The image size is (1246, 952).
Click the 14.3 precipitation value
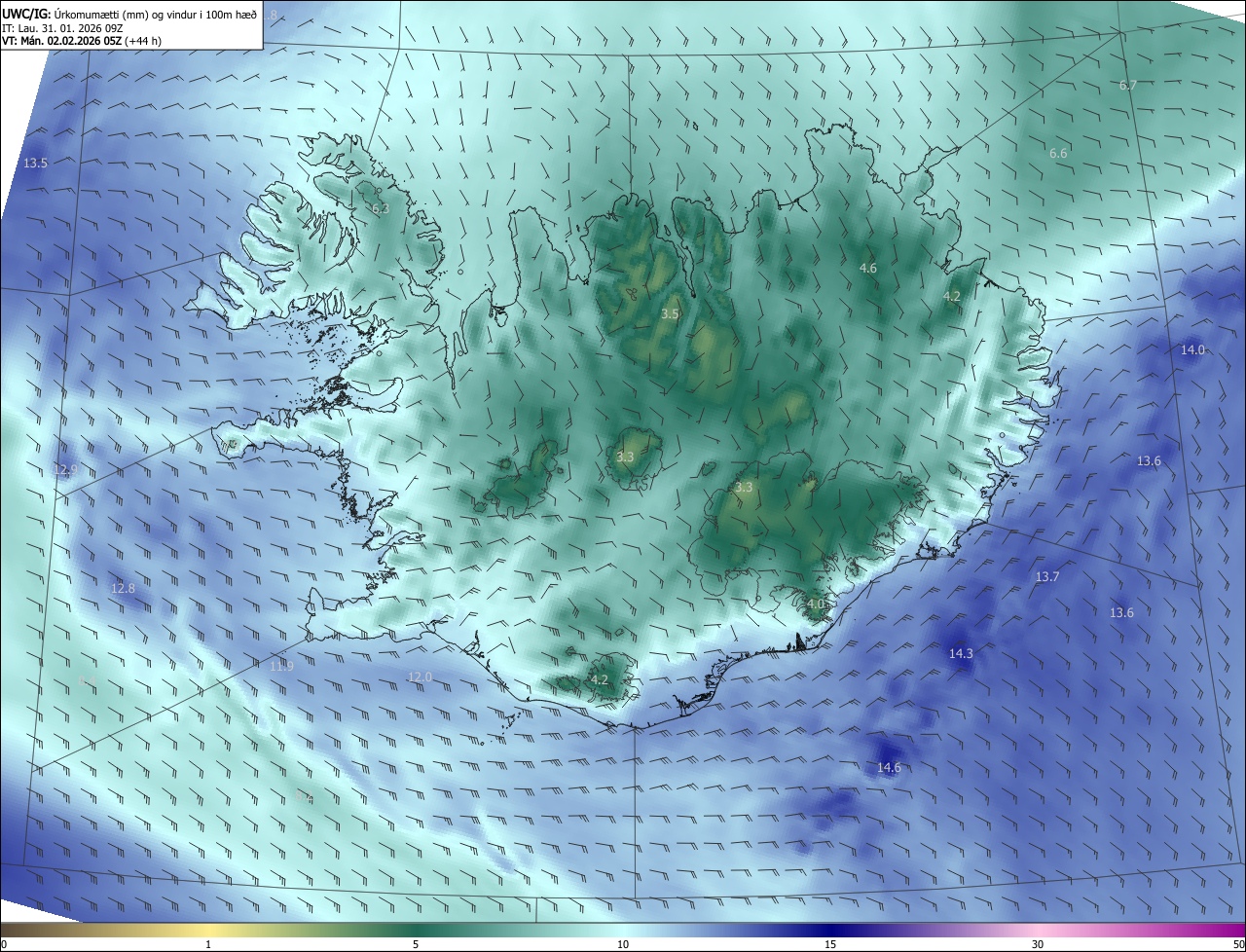[x=961, y=654]
